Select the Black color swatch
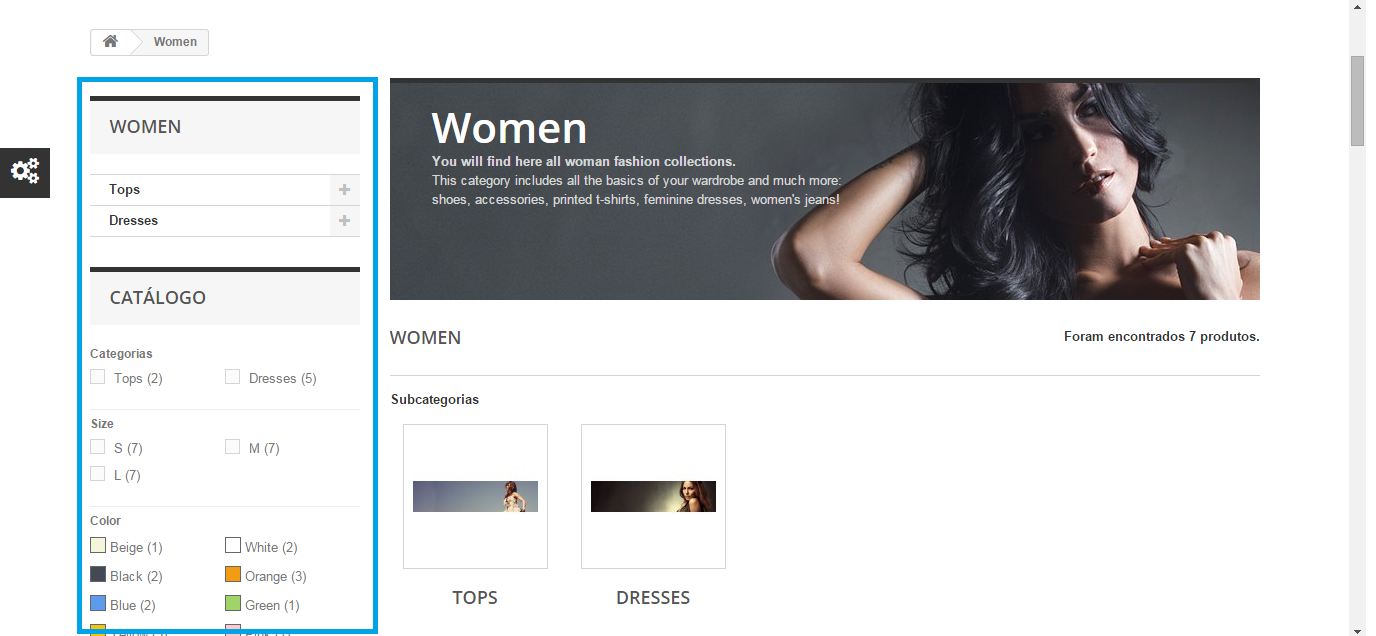 pos(98,575)
